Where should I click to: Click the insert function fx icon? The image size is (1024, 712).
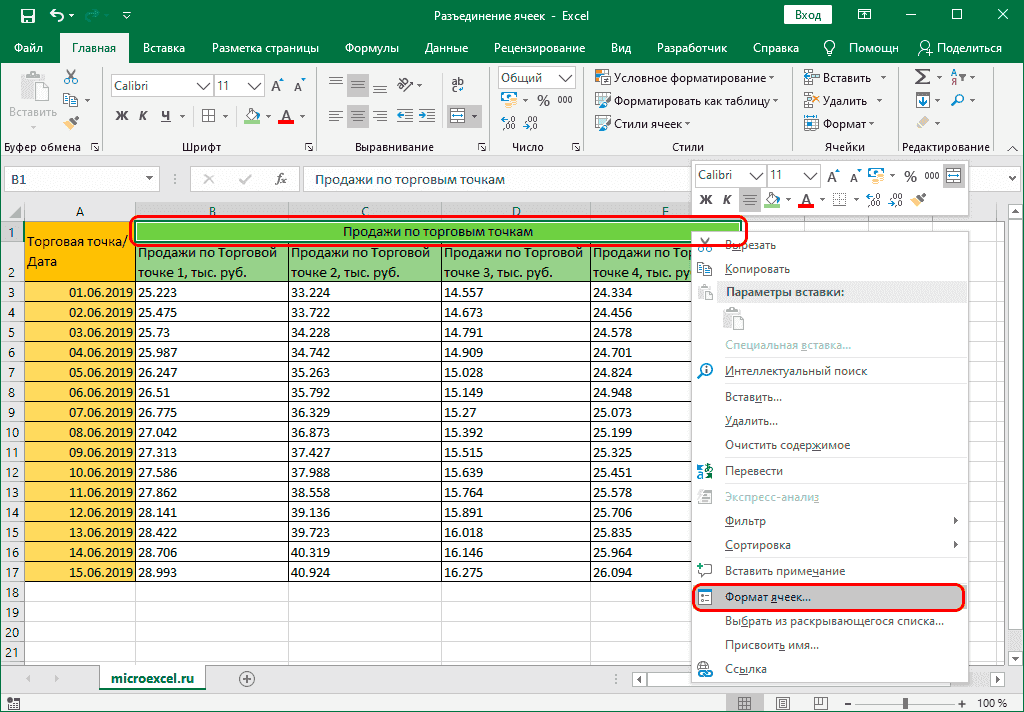pos(282,179)
